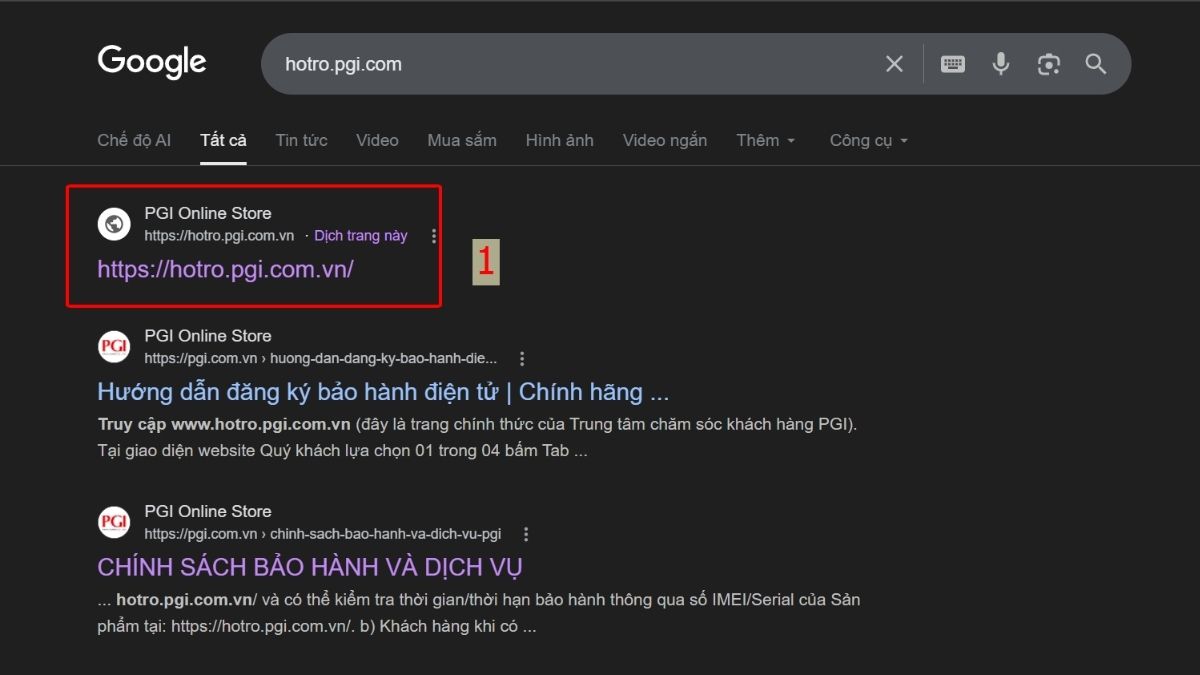Open the Video ngắn results
The width and height of the screenshot is (1200, 675).
click(664, 140)
